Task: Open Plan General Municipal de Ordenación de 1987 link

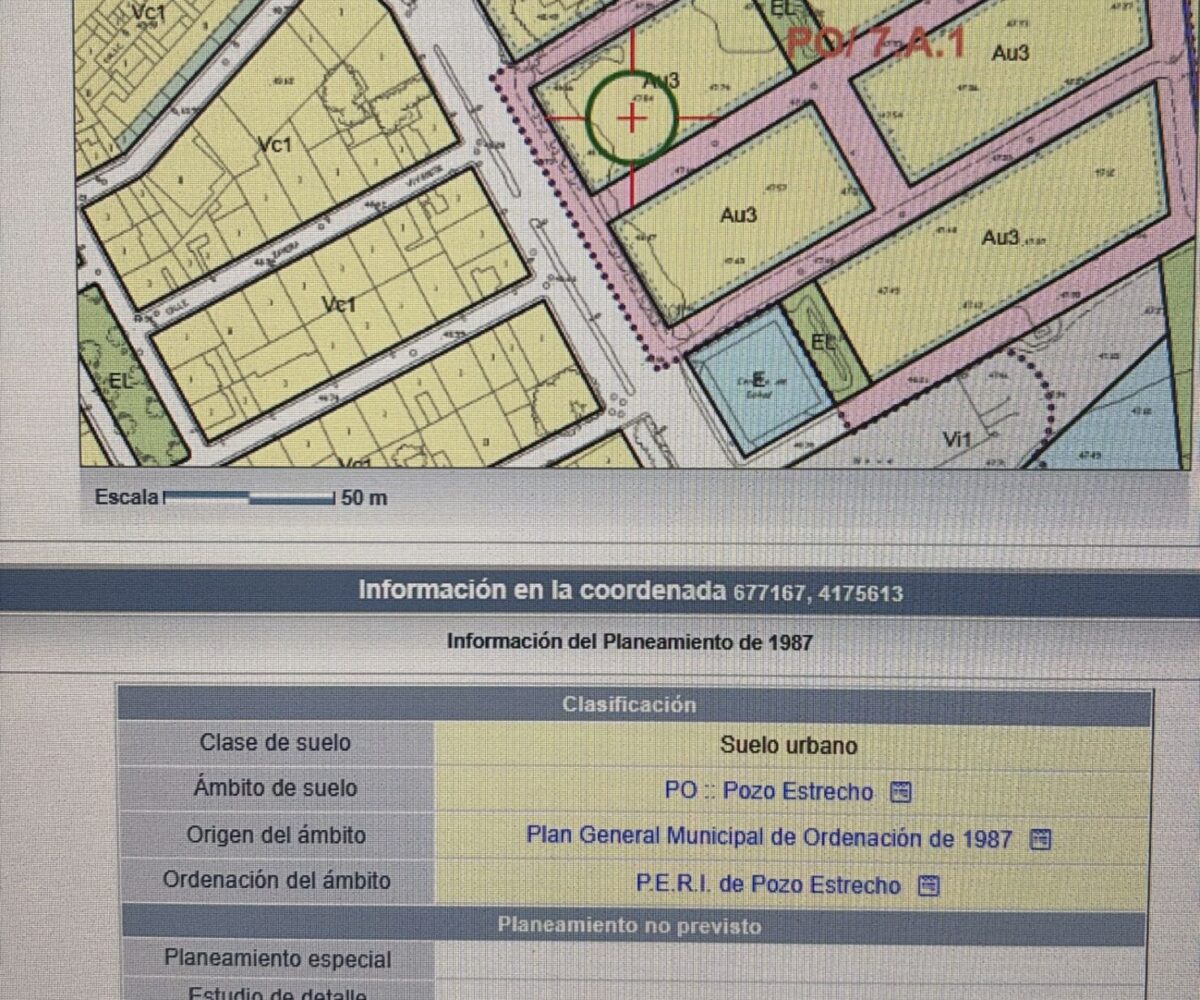Action: coord(768,838)
